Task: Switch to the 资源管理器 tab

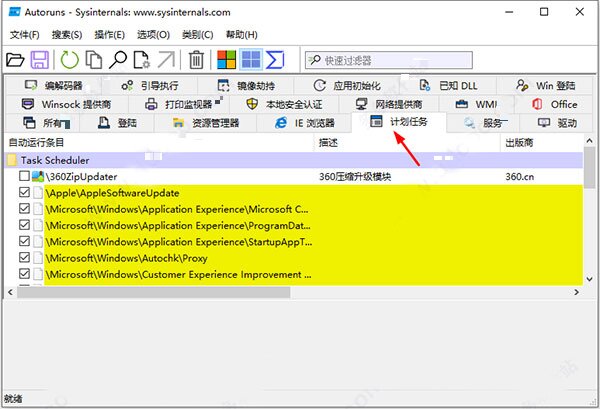Action: pyautogui.click(x=205, y=123)
